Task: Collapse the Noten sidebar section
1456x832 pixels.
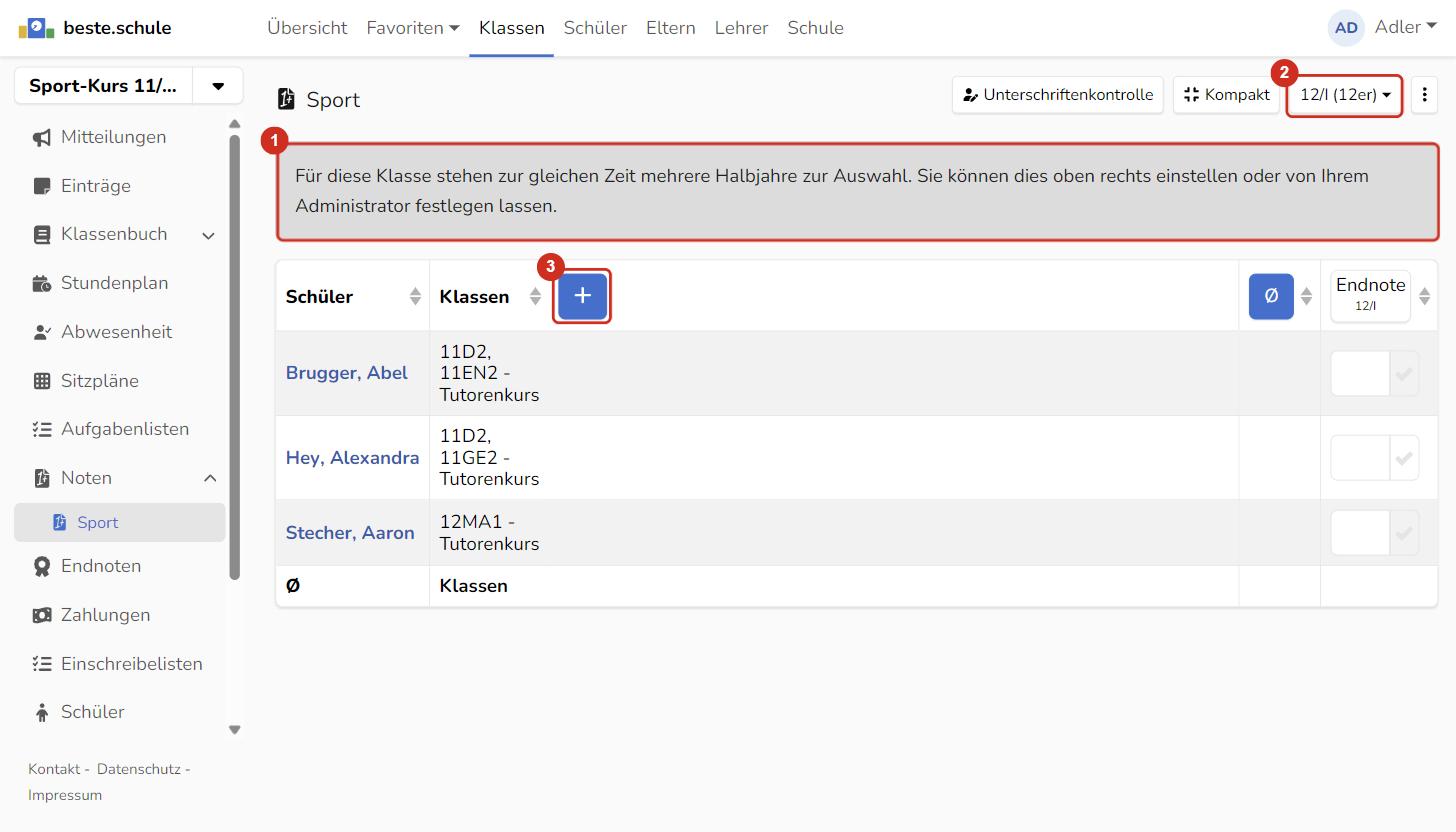Action: (210, 478)
